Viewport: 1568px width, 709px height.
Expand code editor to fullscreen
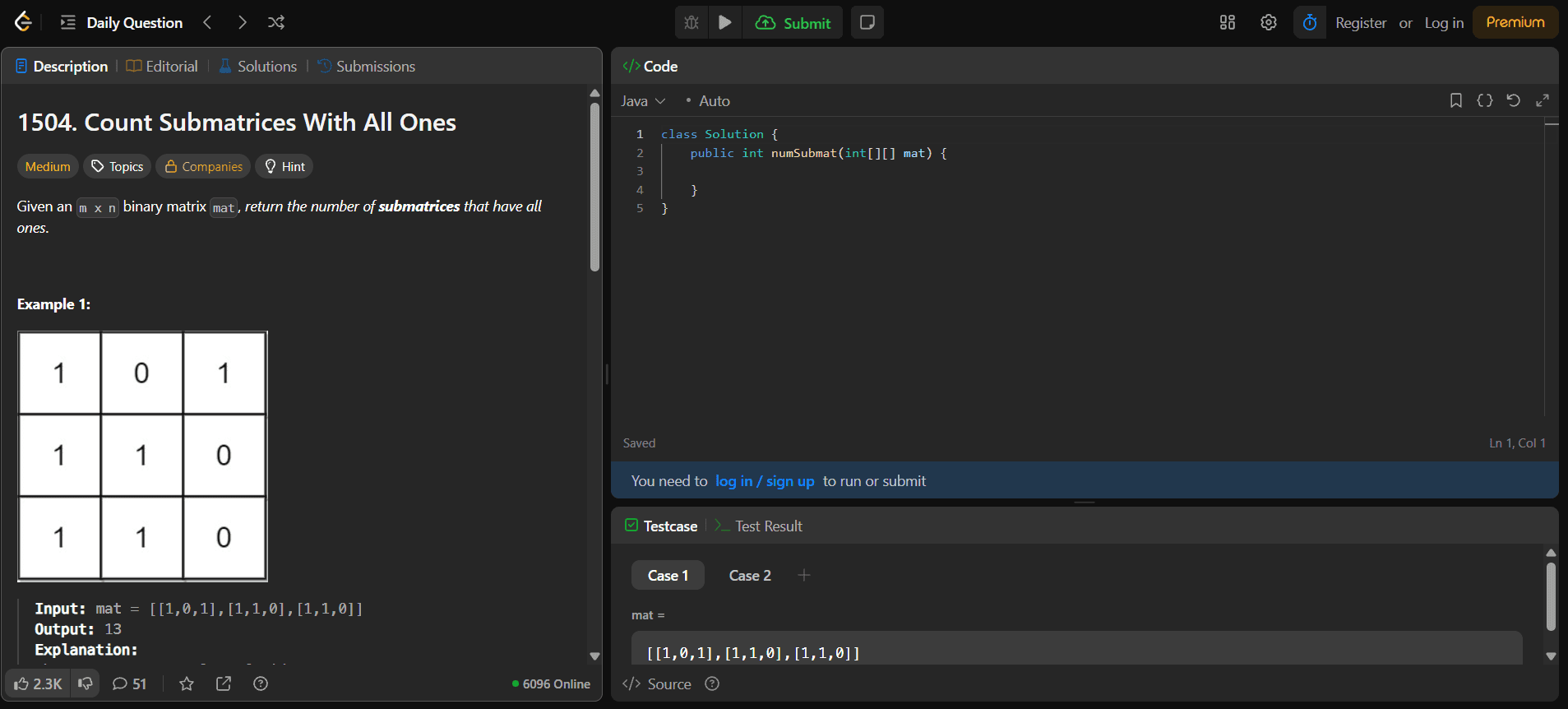1543,100
